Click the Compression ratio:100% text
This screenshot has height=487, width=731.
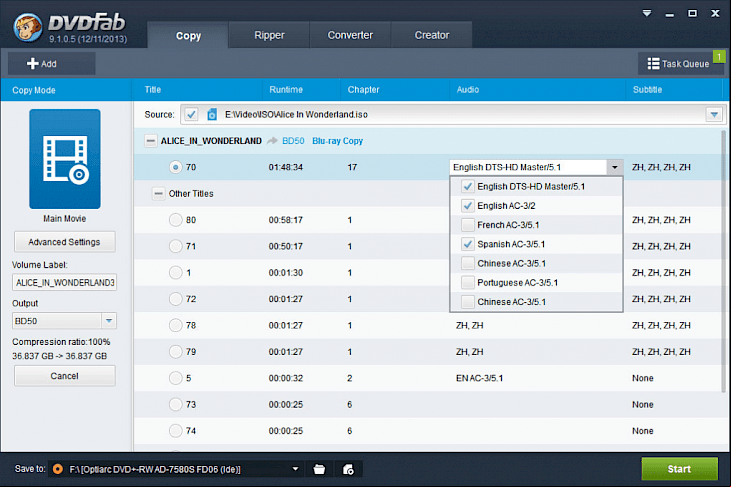click(61, 342)
